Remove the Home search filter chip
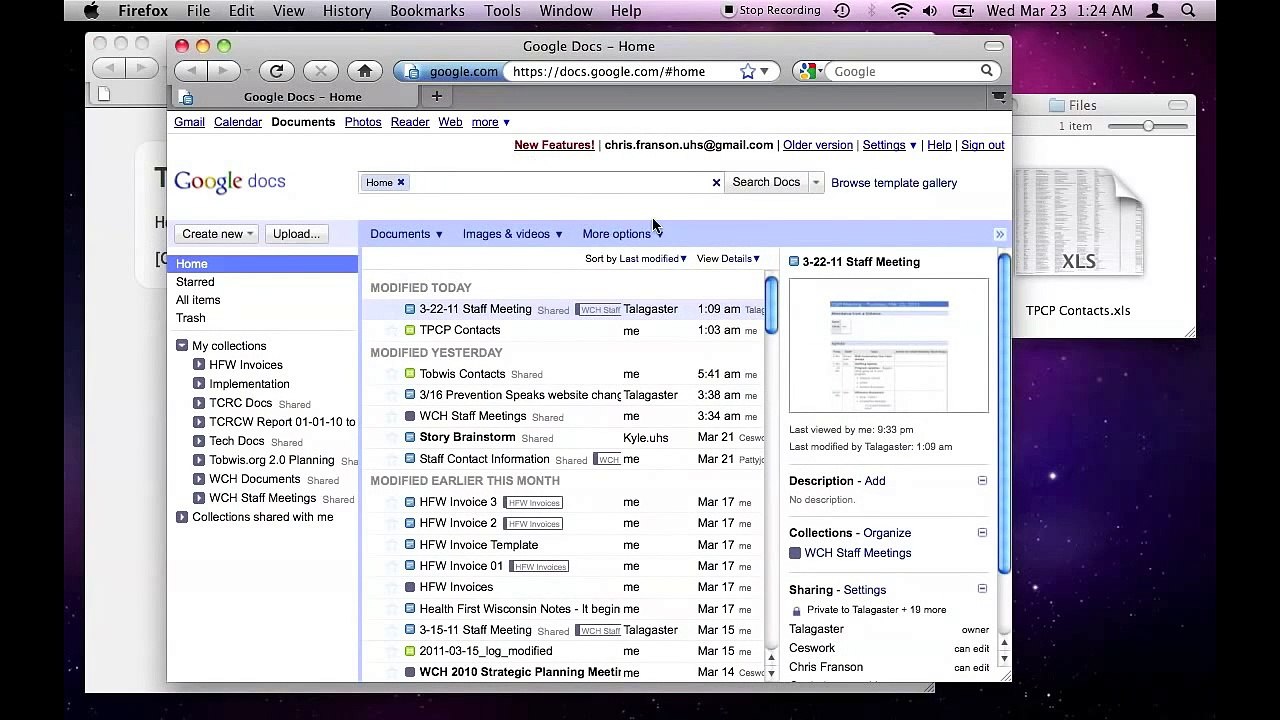This screenshot has height=720, width=1280. 401,182
